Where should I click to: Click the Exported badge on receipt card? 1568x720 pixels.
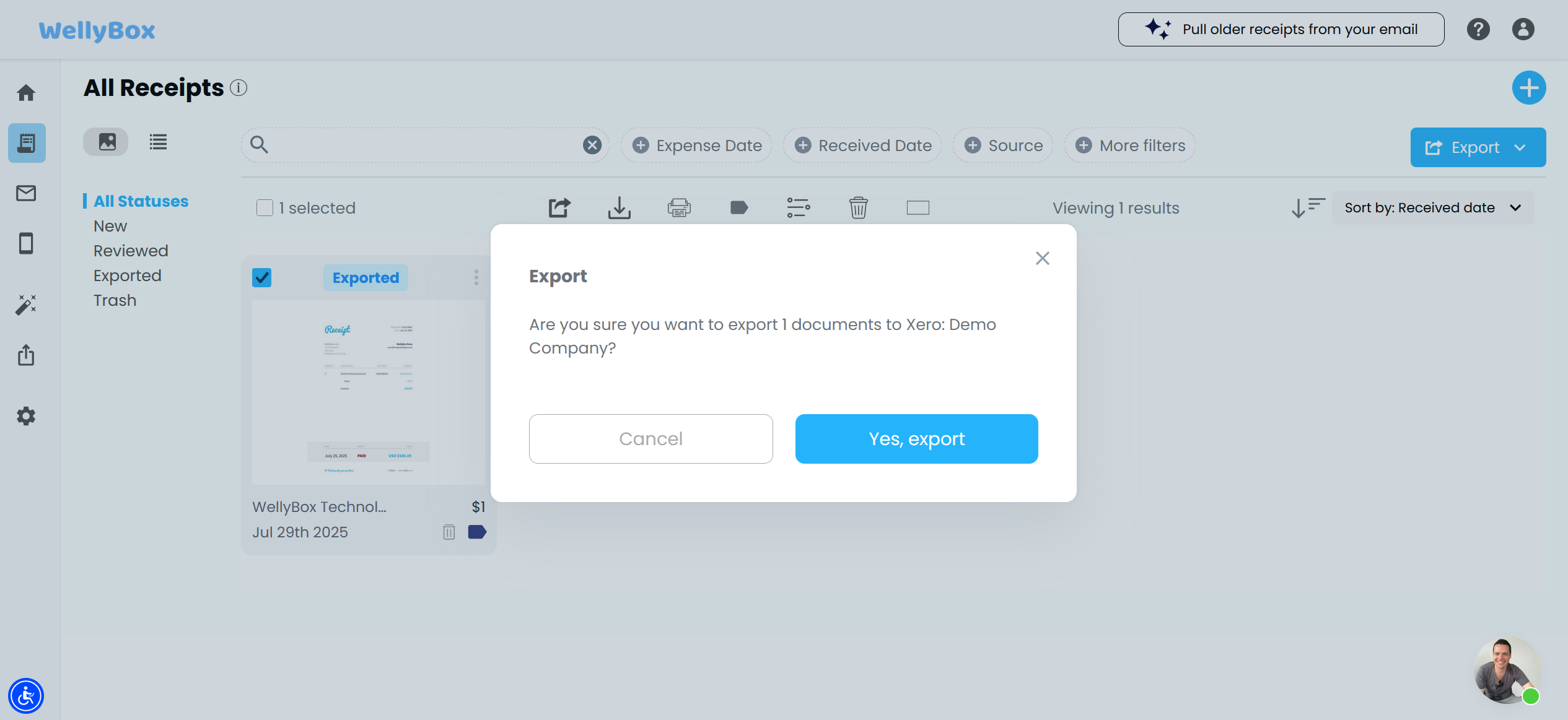point(366,277)
